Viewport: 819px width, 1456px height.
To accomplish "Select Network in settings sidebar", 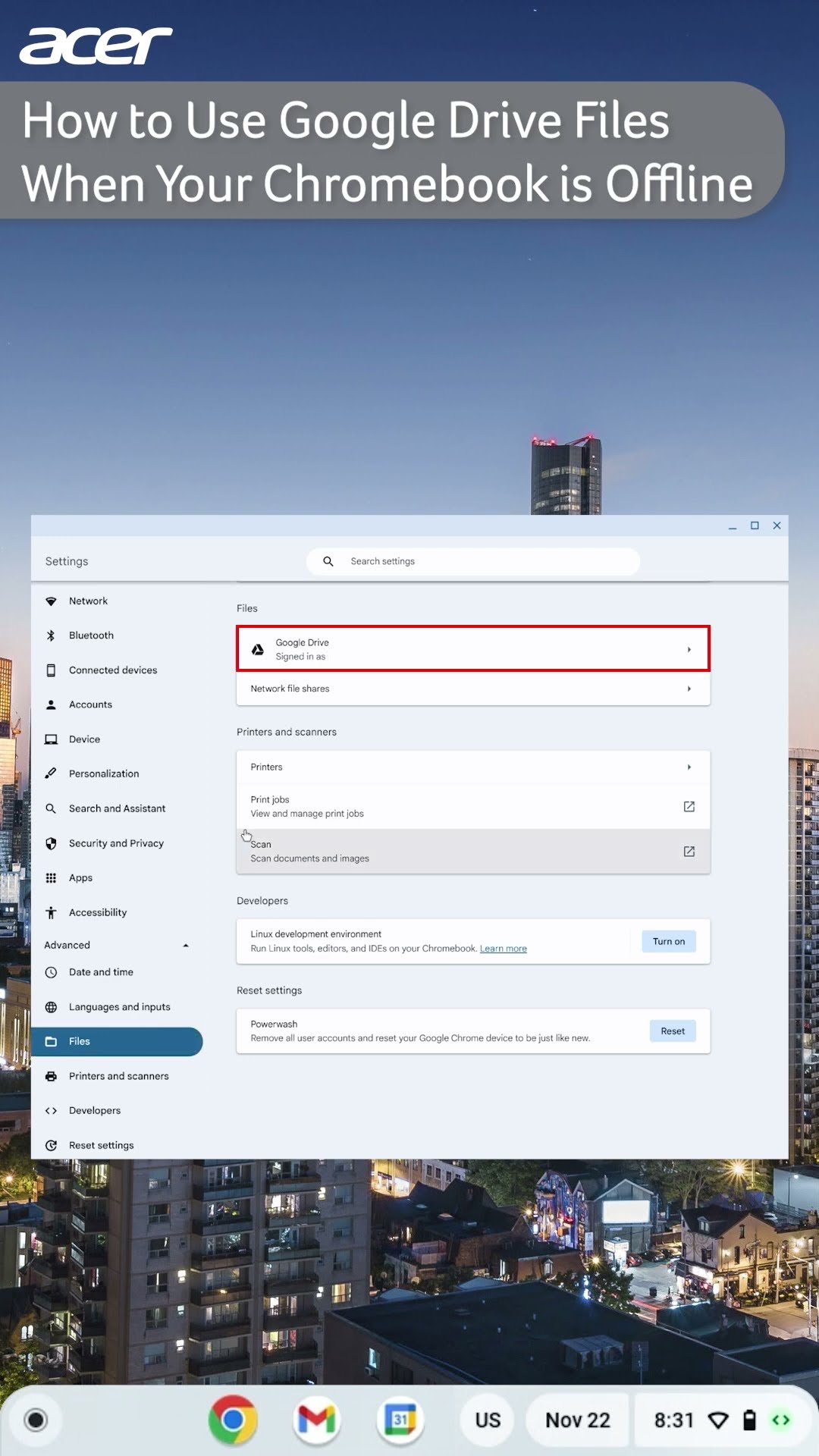I will 117,601.
